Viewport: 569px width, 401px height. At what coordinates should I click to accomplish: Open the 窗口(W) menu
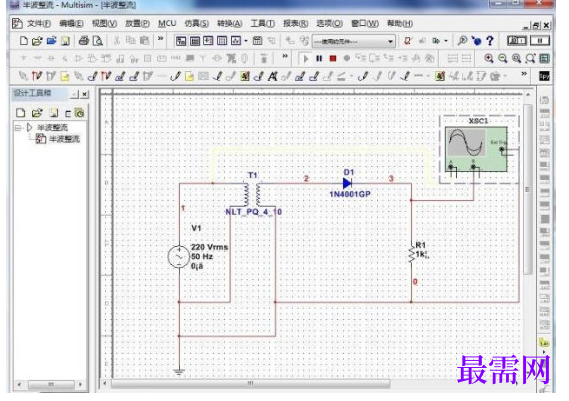click(x=365, y=24)
